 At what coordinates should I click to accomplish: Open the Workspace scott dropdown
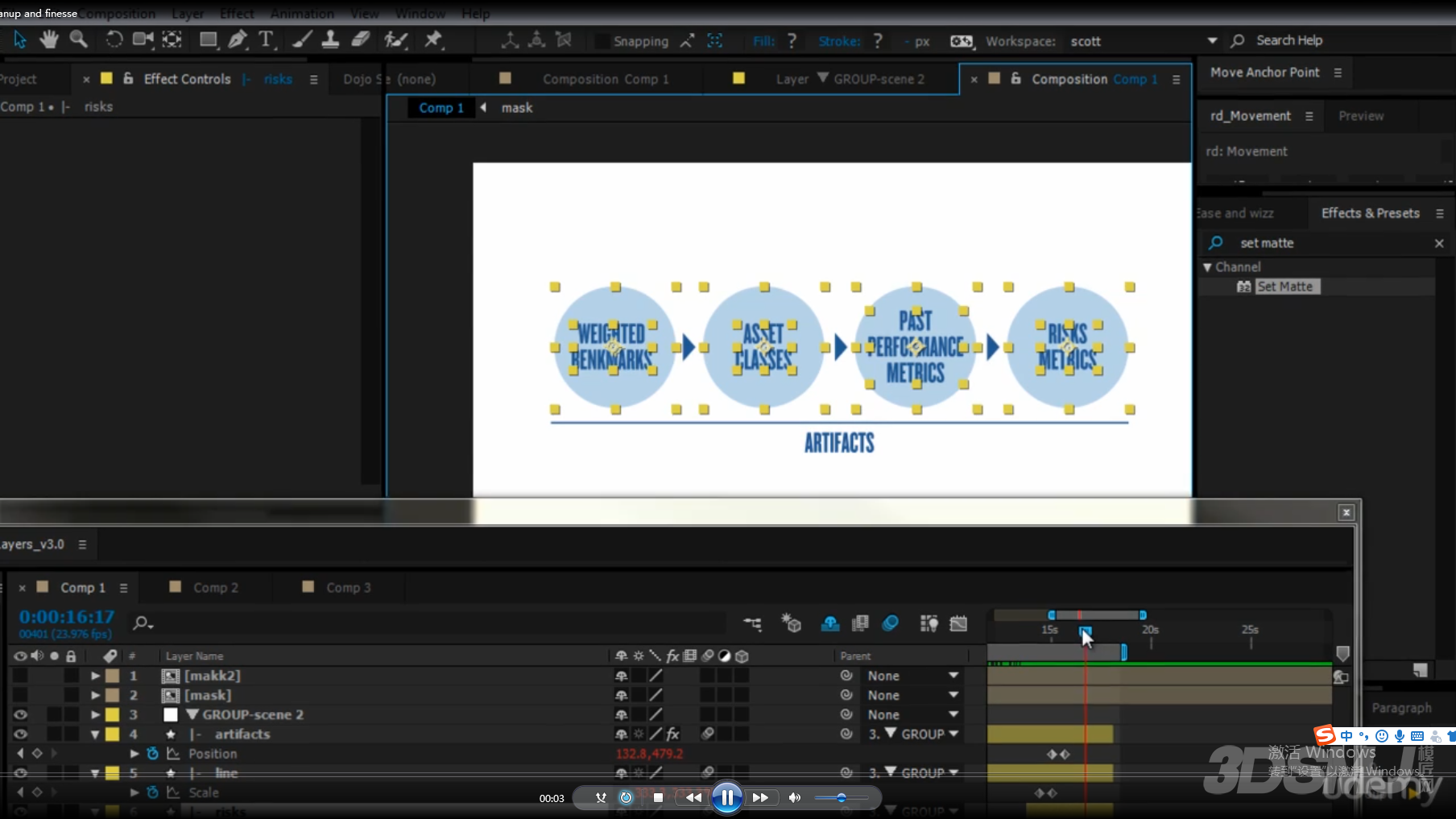1143,41
